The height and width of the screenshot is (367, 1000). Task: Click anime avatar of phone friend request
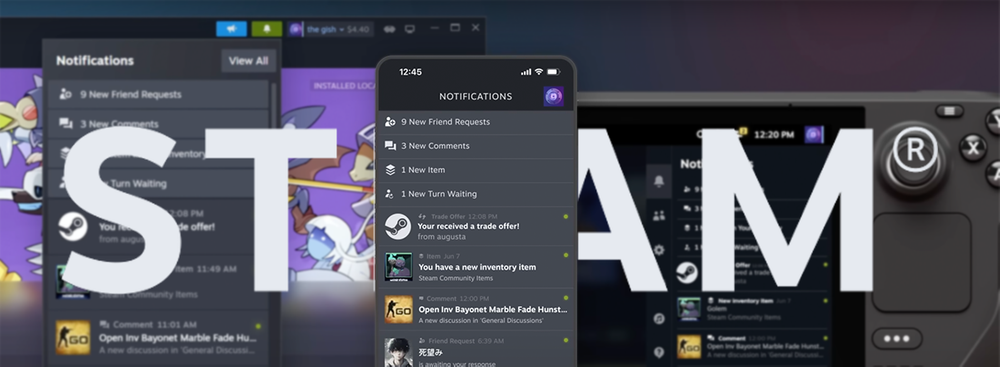(399, 352)
